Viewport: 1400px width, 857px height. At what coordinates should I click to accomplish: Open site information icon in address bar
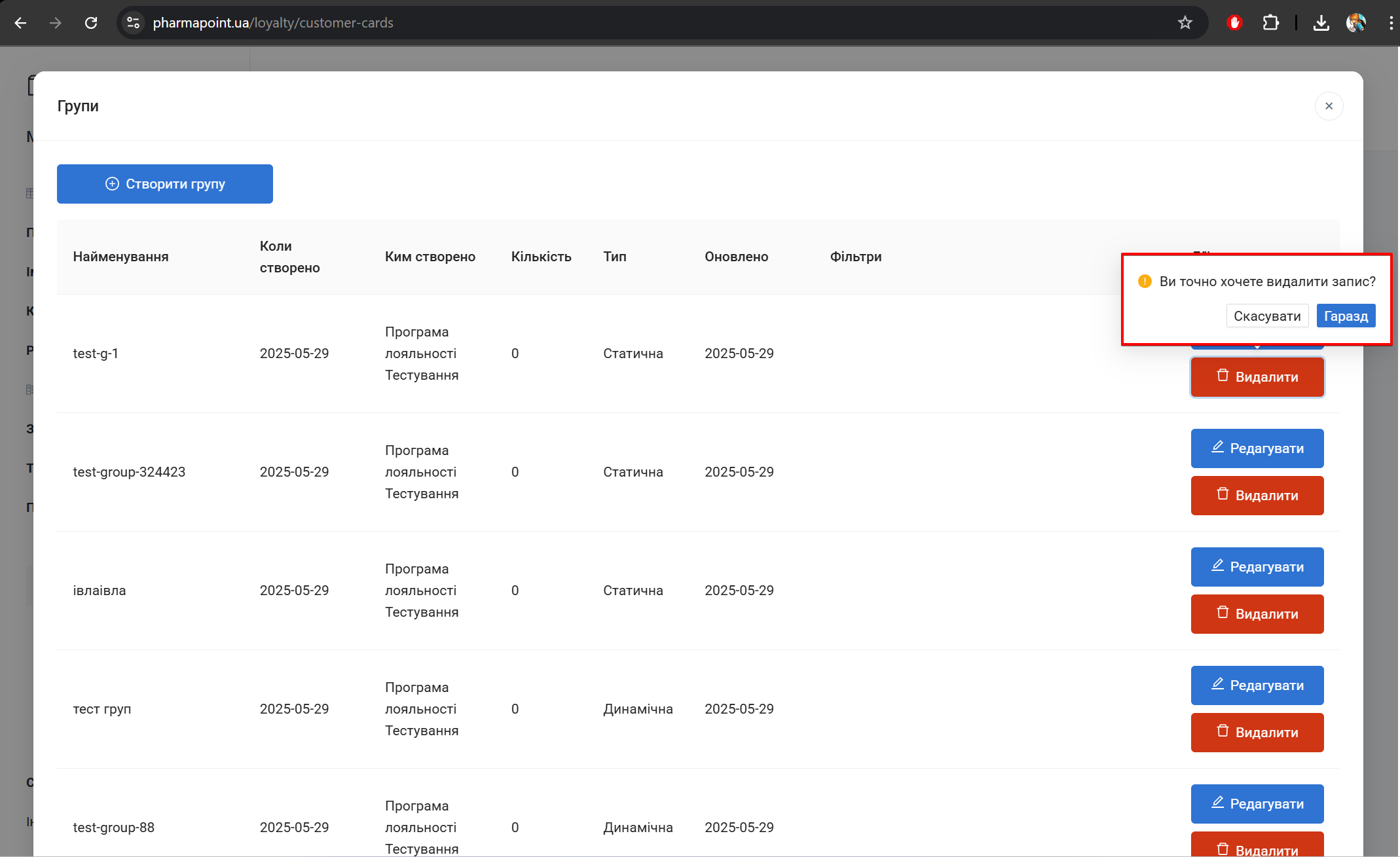(x=133, y=23)
